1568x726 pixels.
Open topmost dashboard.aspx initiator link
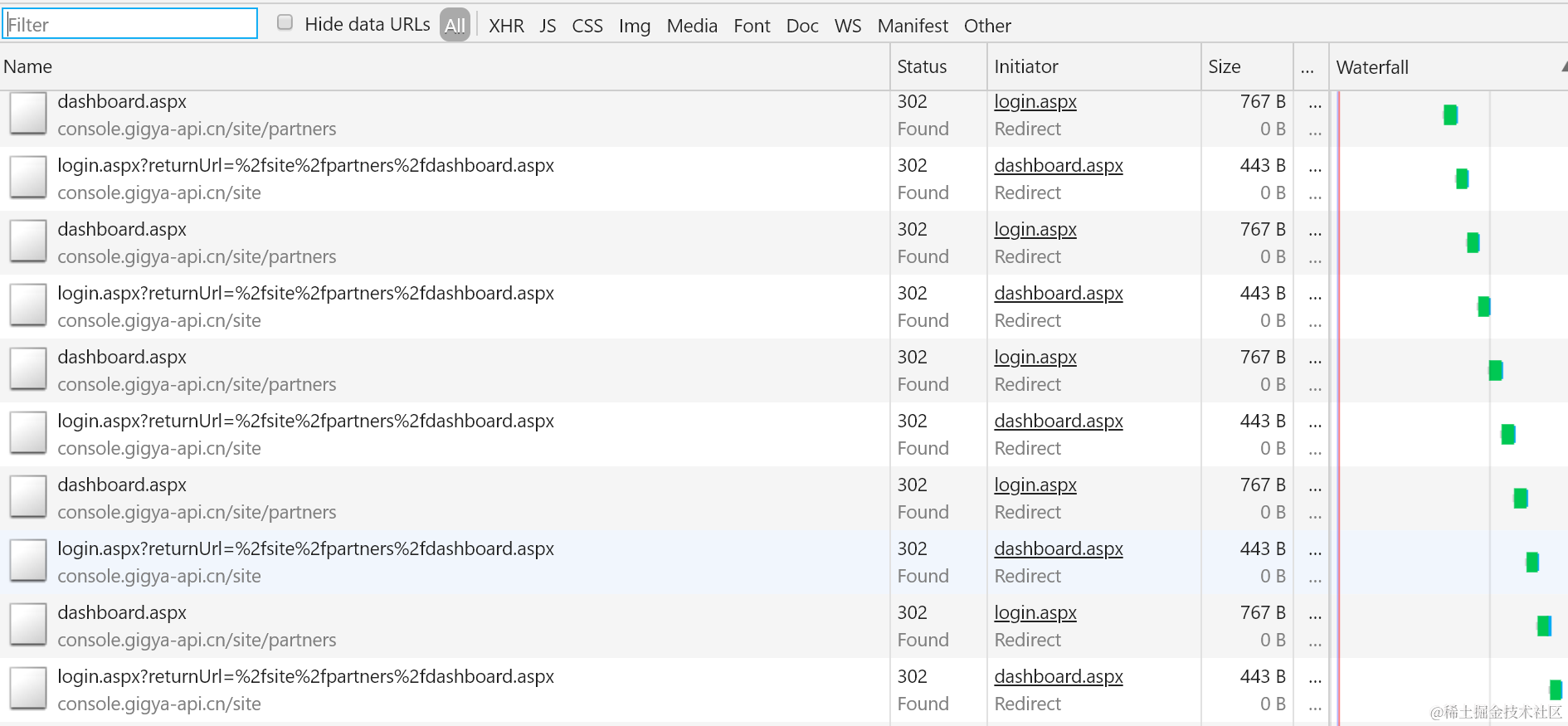coord(1059,166)
